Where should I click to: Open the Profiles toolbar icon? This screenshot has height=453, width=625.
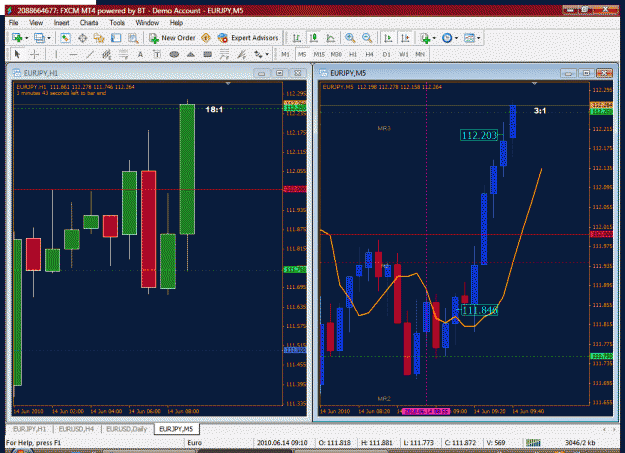coord(39,38)
